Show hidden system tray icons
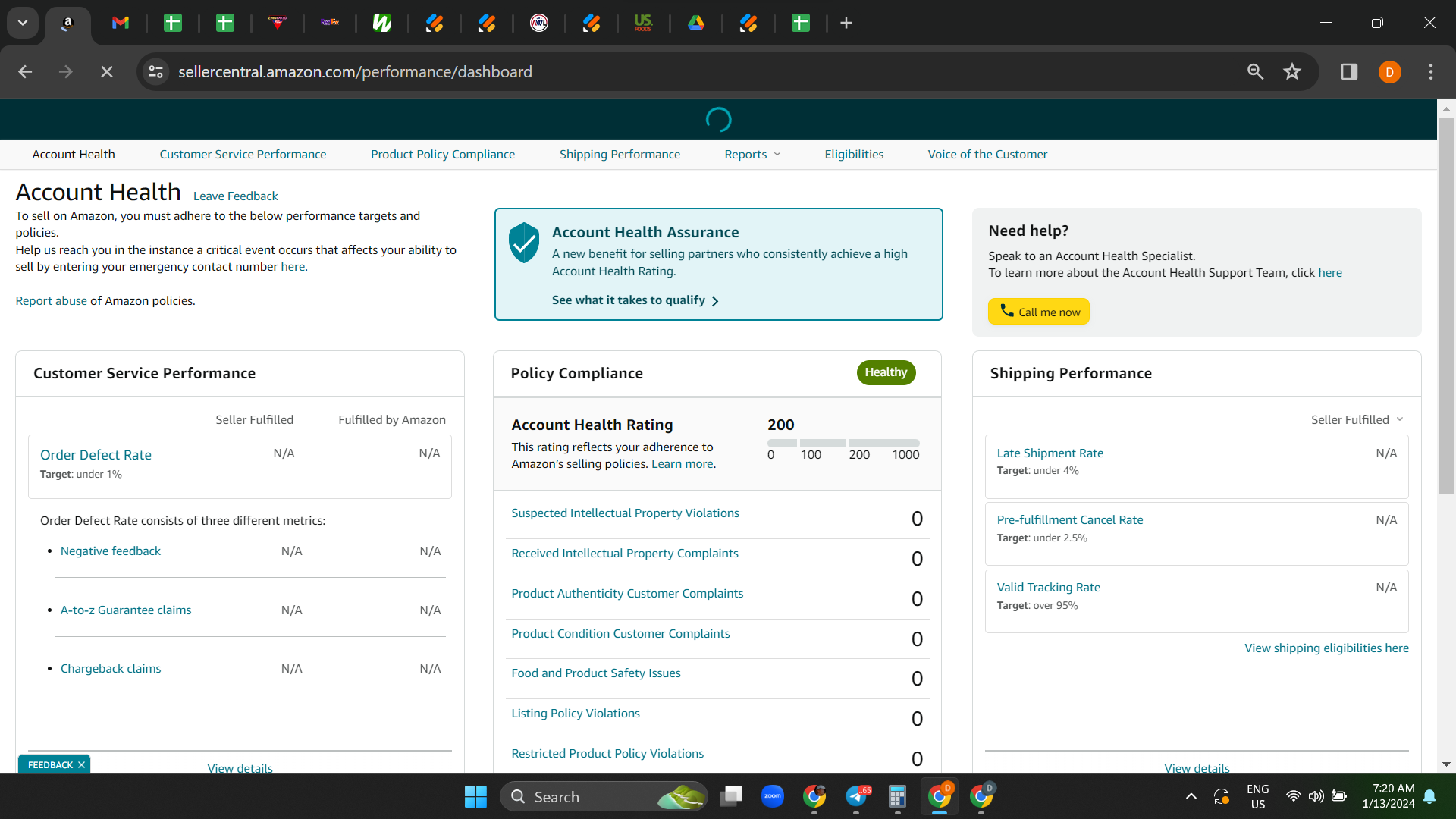 point(1191,796)
